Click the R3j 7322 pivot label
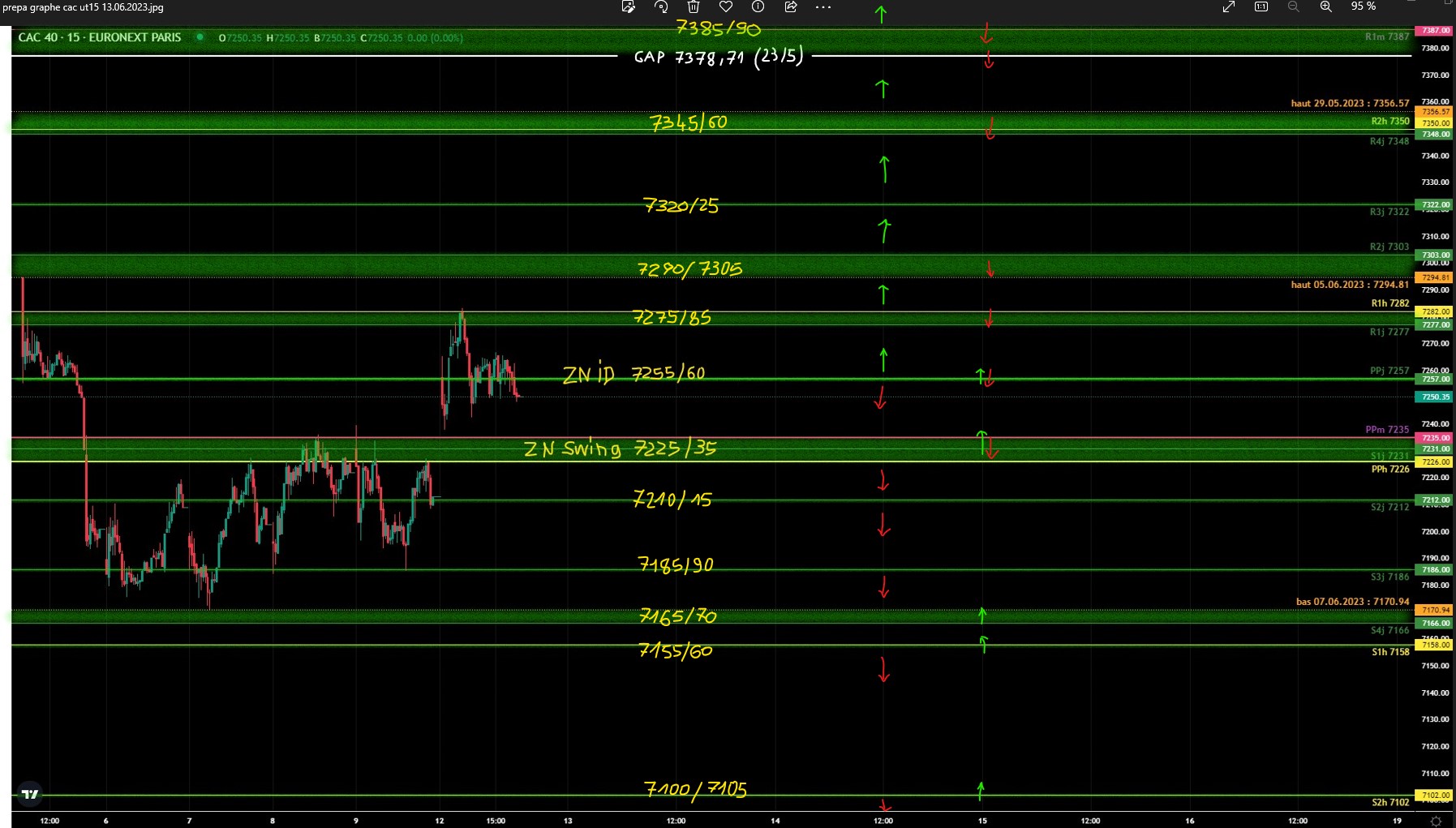The width and height of the screenshot is (1456, 828). click(x=1389, y=212)
